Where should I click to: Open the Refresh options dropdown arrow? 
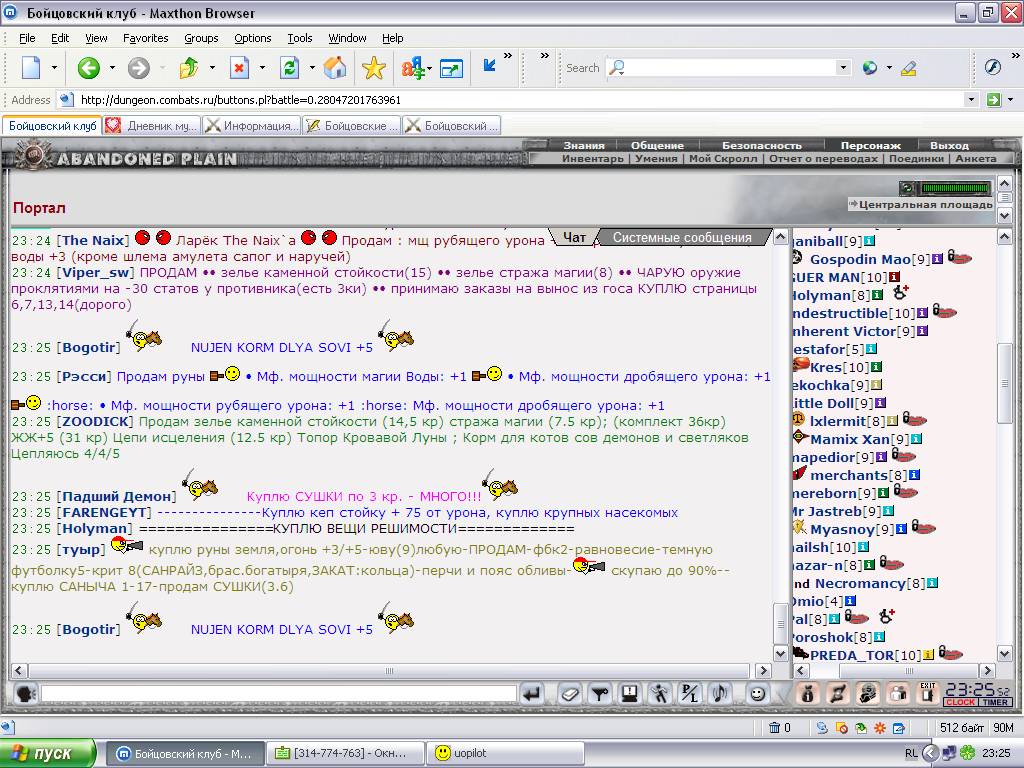[312, 67]
